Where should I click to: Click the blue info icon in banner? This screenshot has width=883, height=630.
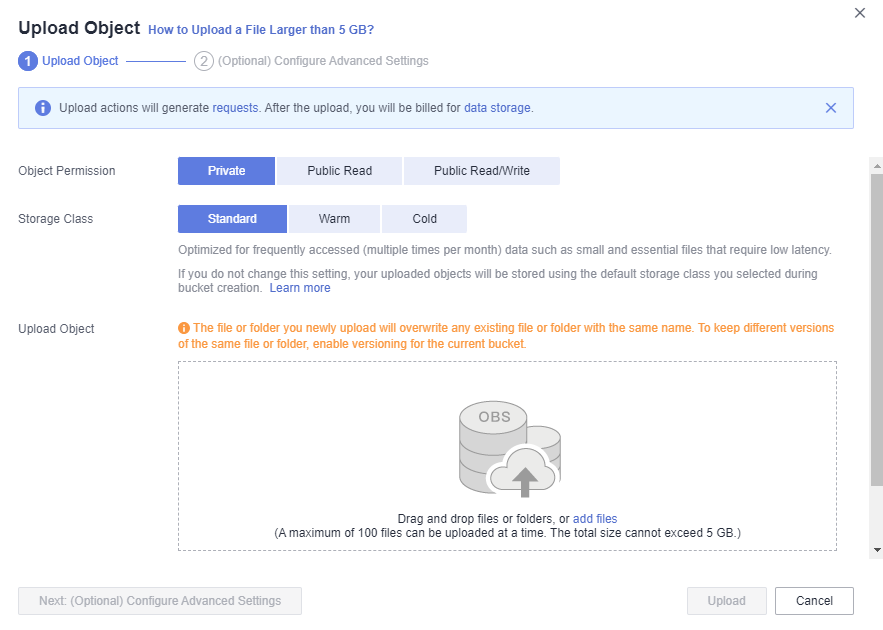point(43,108)
